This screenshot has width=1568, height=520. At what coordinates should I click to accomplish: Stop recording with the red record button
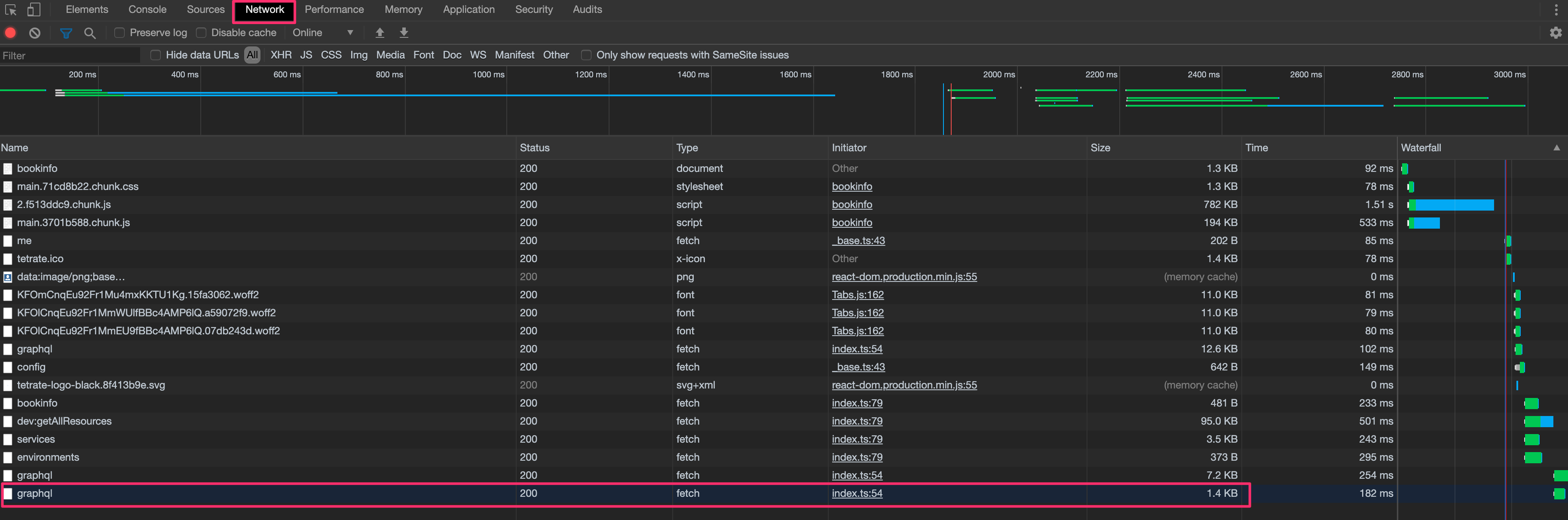[10, 33]
